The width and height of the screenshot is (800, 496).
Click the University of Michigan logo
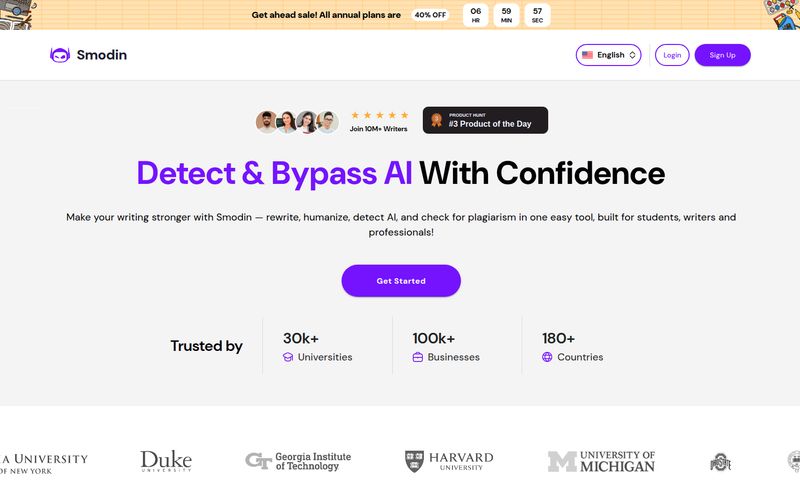click(x=601, y=461)
